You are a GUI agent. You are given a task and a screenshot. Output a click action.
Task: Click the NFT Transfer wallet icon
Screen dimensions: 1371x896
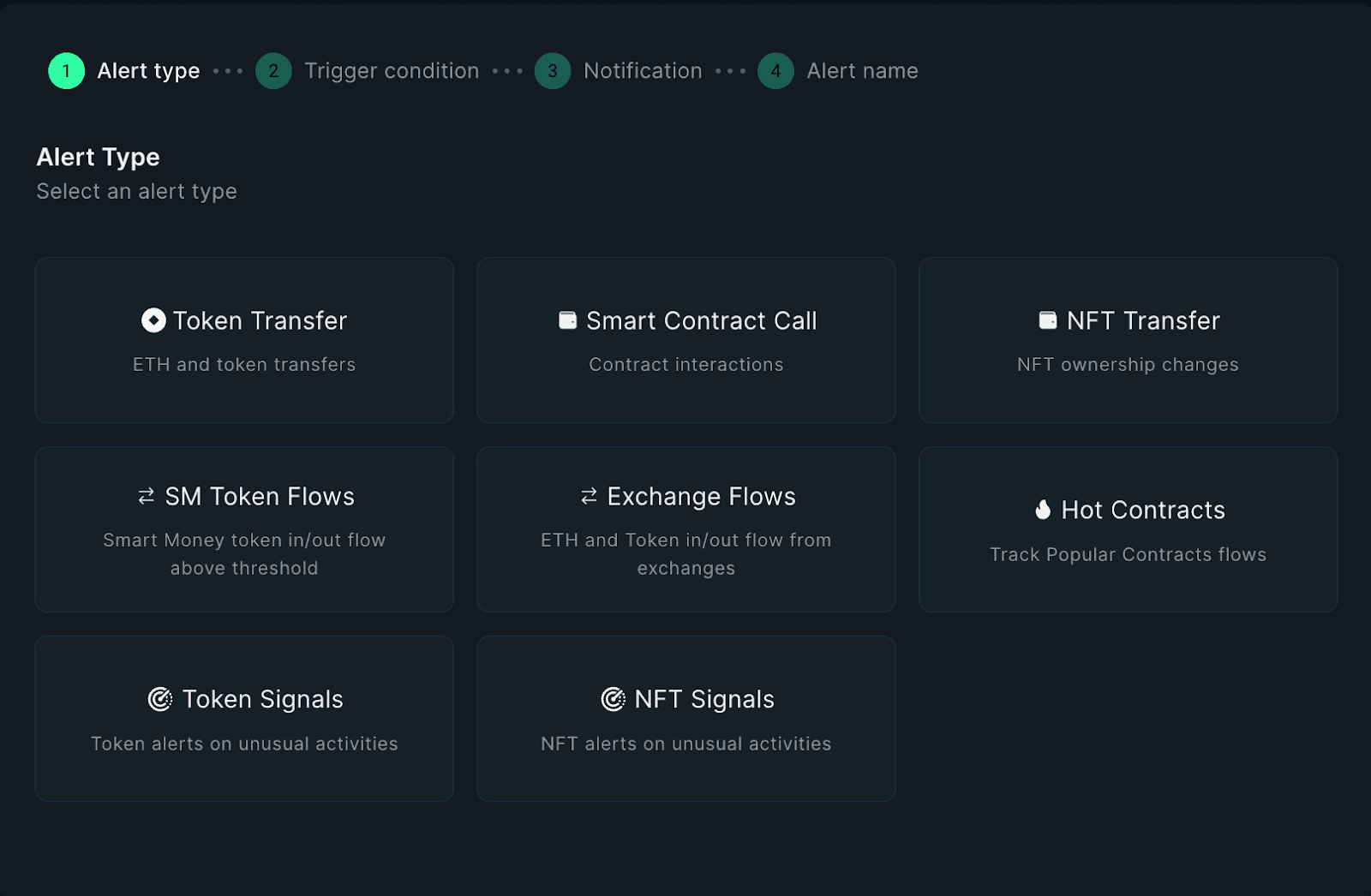(1047, 320)
